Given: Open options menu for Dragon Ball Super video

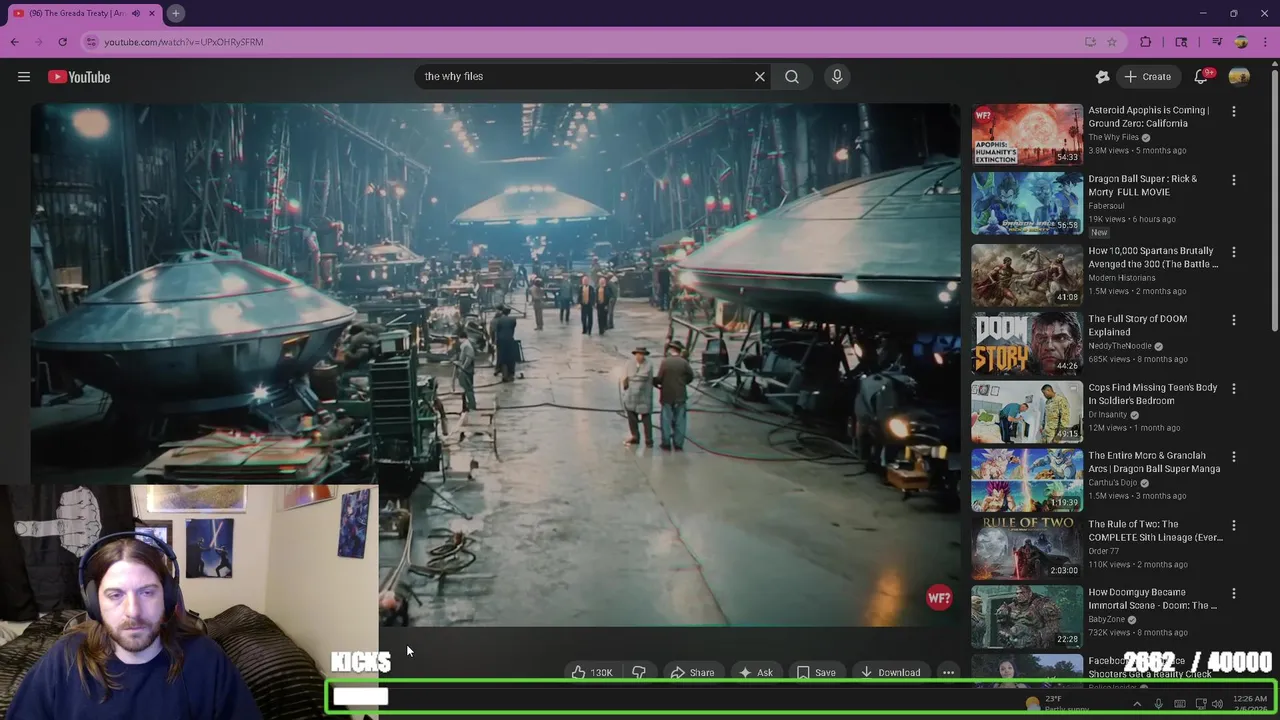Looking at the screenshot, I should [1233, 180].
